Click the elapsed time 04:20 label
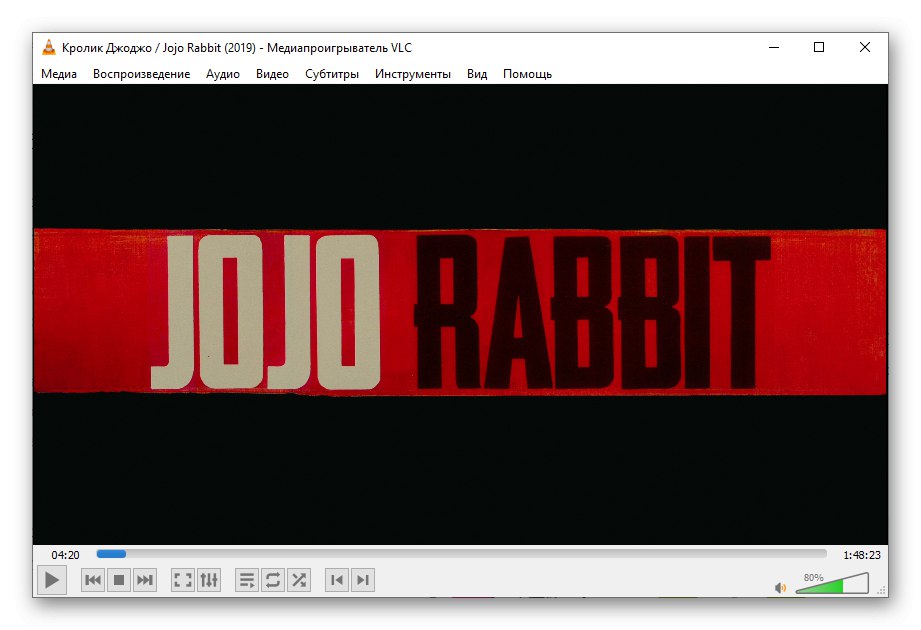This screenshot has width=921, height=630. coord(65,555)
